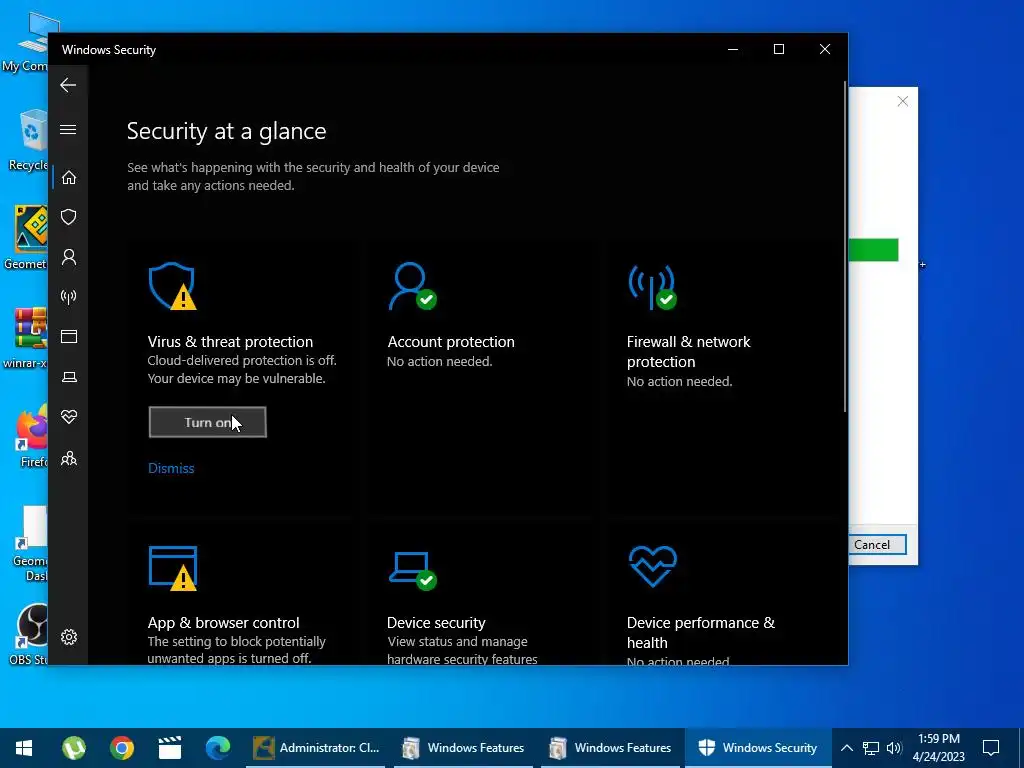Screen dimensions: 1024x768
Task: Switch to the second Windows Features taskbar item
Action: pos(613,748)
